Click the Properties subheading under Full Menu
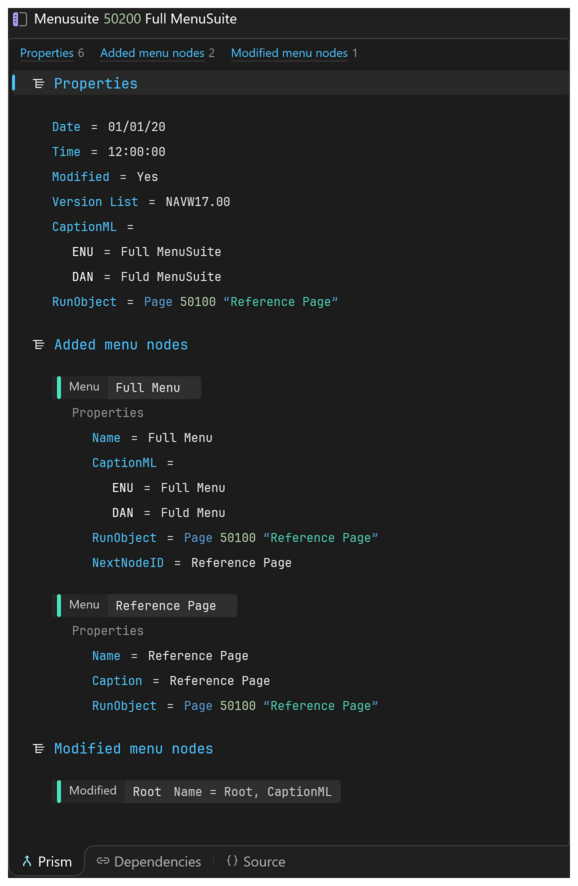 [107, 413]
